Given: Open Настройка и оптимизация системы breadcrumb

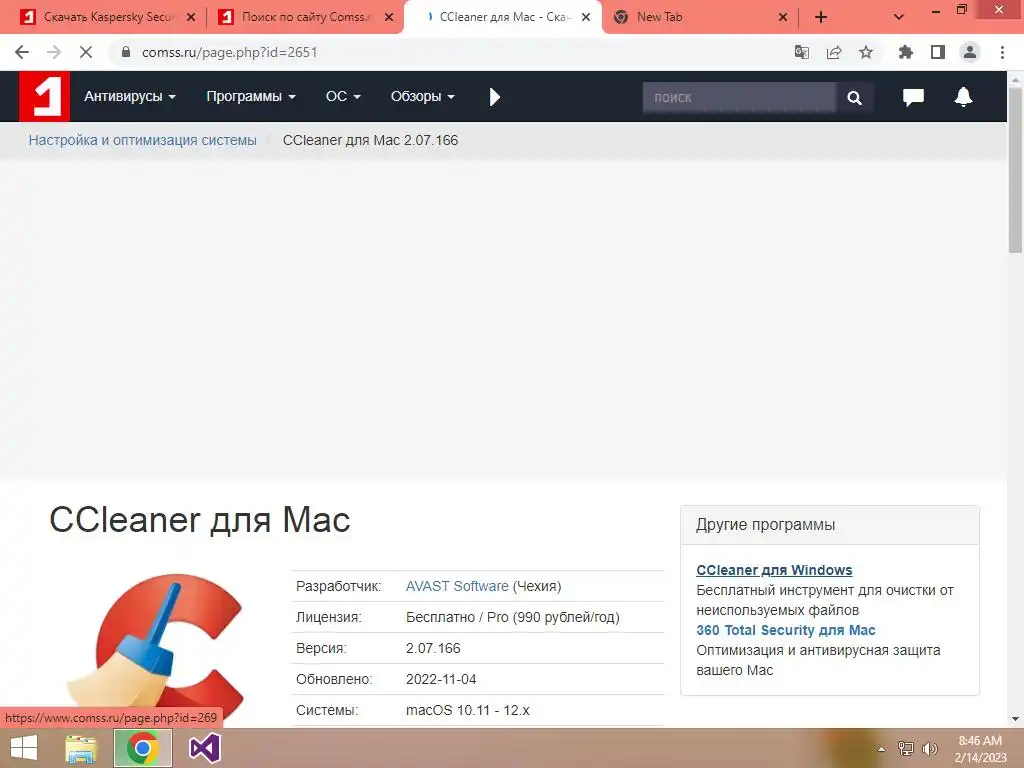Looking at the screenshot, I should [x=142, y=140].
